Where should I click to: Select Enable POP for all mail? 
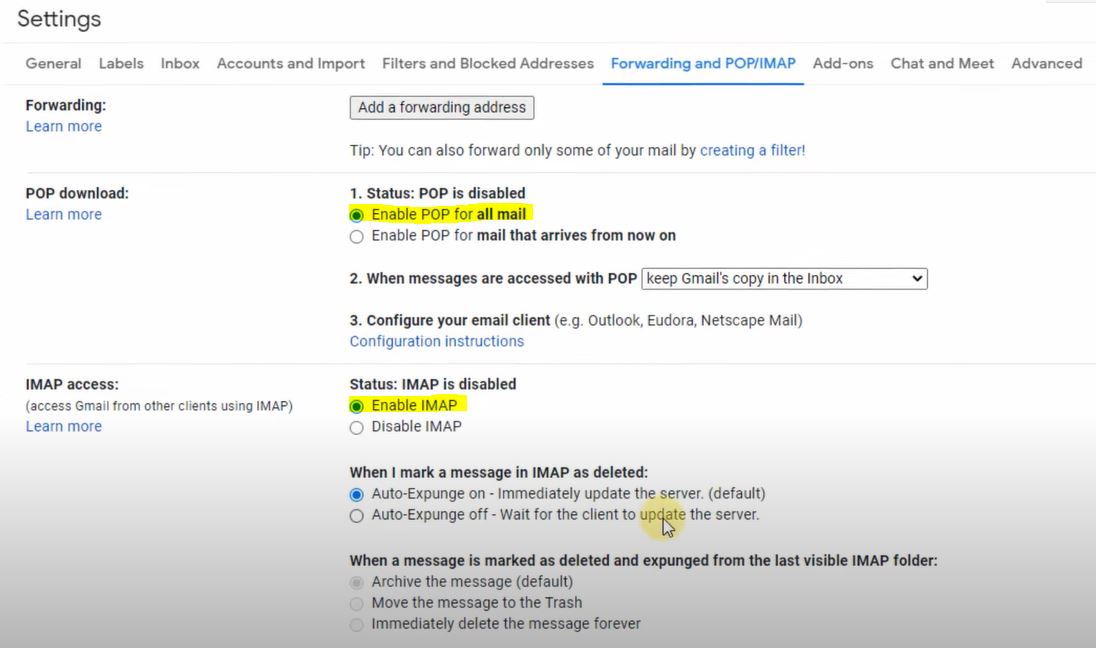click(356, 215)
